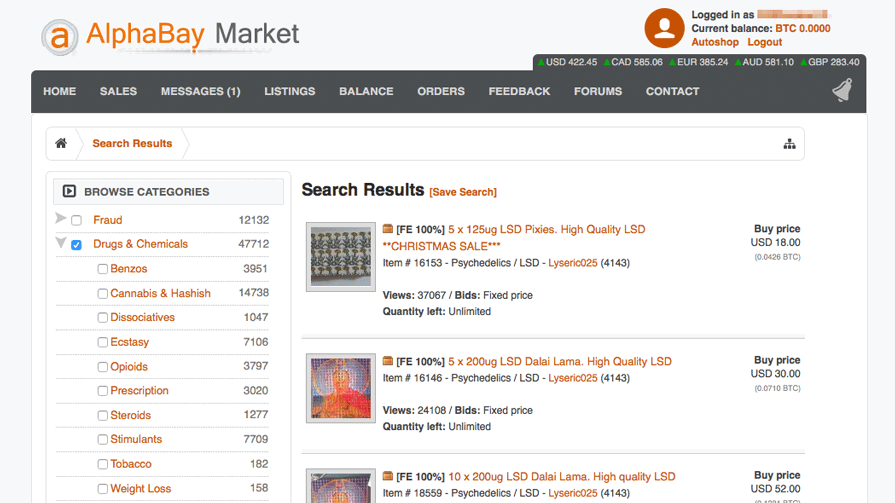Image resolution: width=895 pixels, height=503 pixels.
Task: Open the Balance menu item
Action: pos(366,91)
